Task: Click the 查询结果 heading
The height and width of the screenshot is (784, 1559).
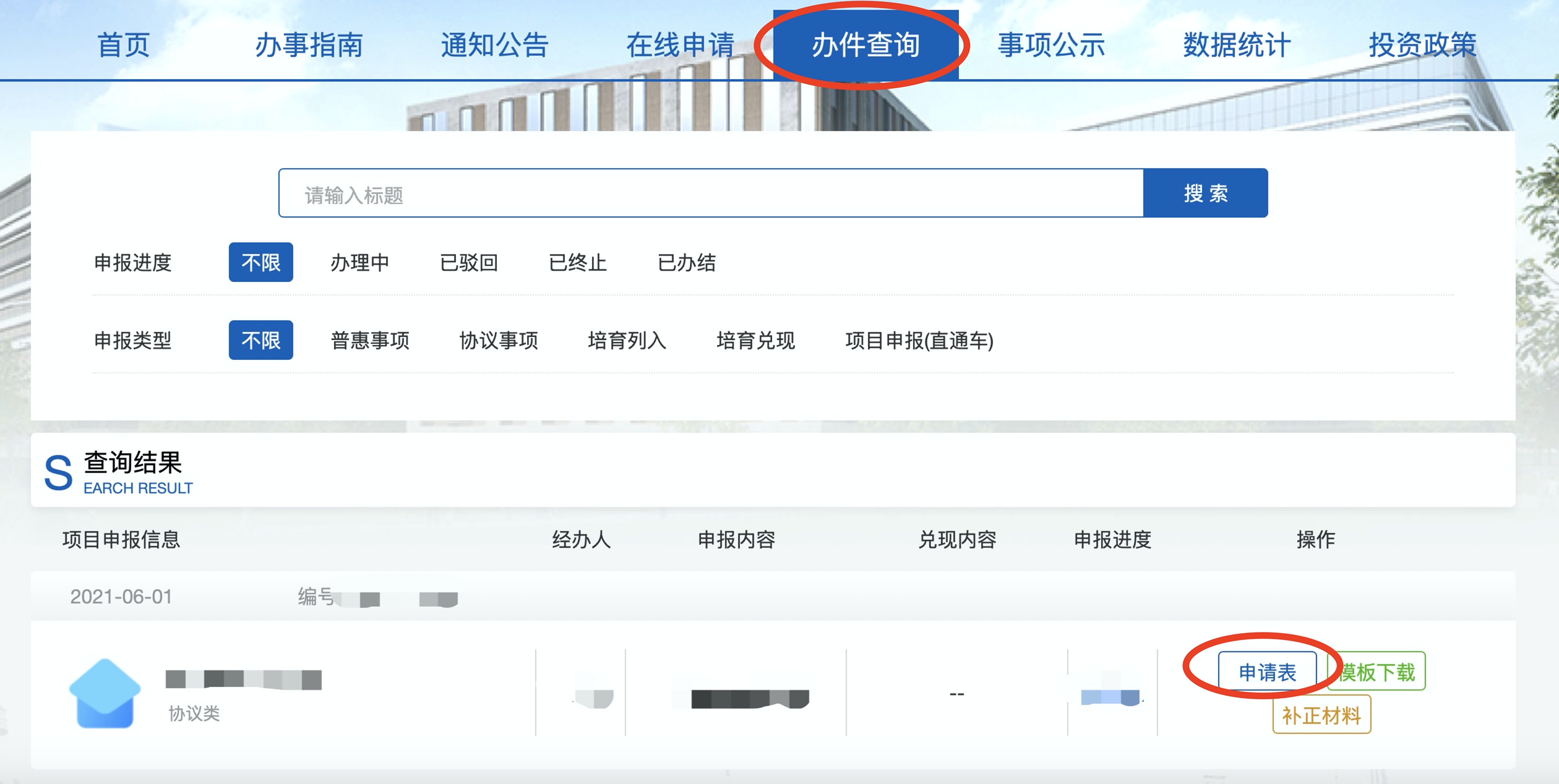Action: point(133,462)
